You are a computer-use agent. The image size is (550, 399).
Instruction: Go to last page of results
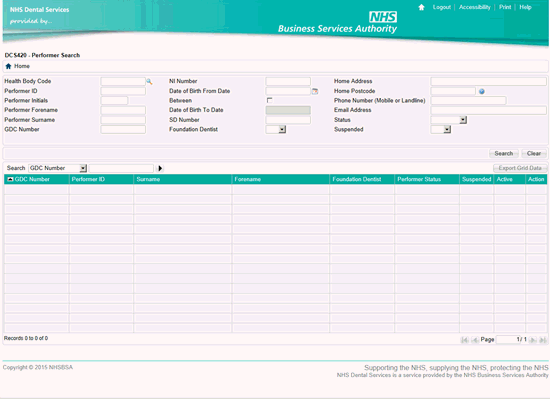[x=543, y=340]
